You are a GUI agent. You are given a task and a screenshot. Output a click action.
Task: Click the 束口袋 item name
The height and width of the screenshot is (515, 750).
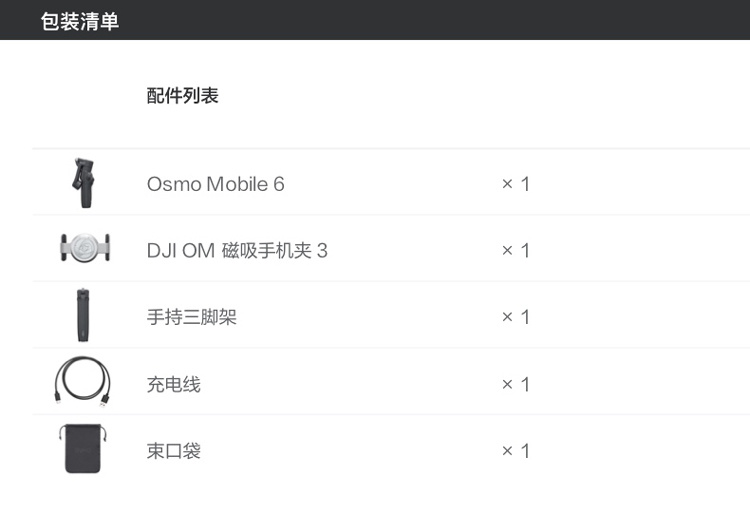174,451
